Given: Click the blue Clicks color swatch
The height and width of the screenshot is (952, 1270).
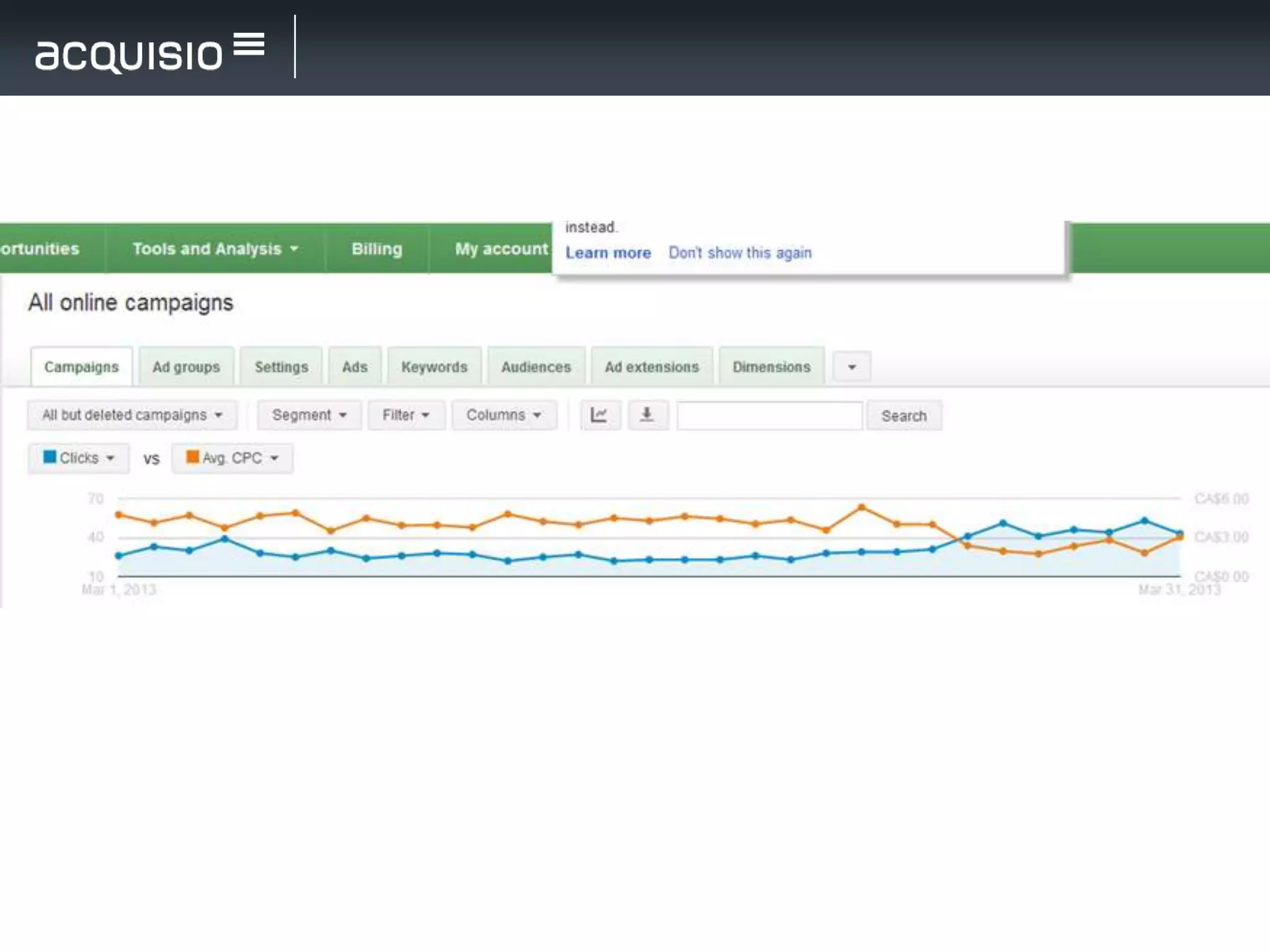Looking at the screenshot, I should click(50, 457).
